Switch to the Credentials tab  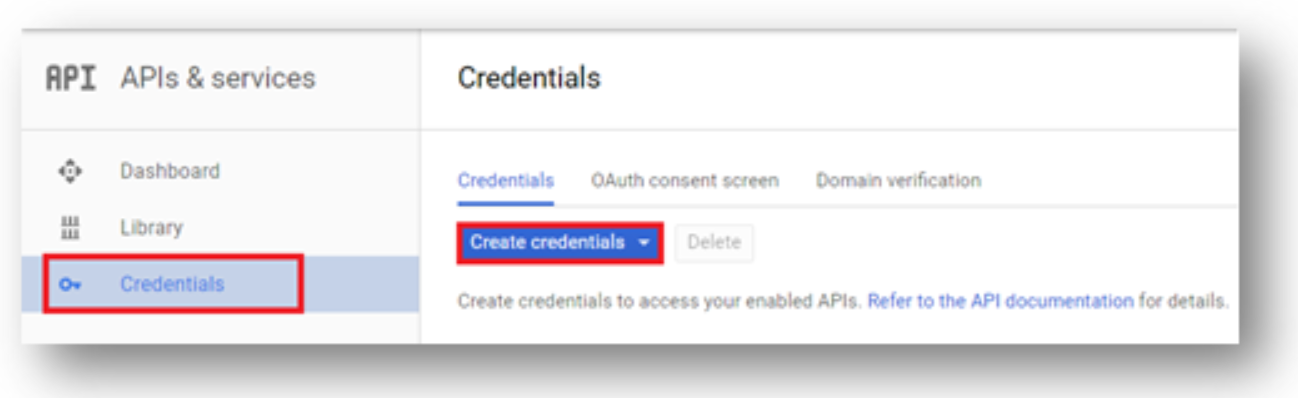click(505, 181)
